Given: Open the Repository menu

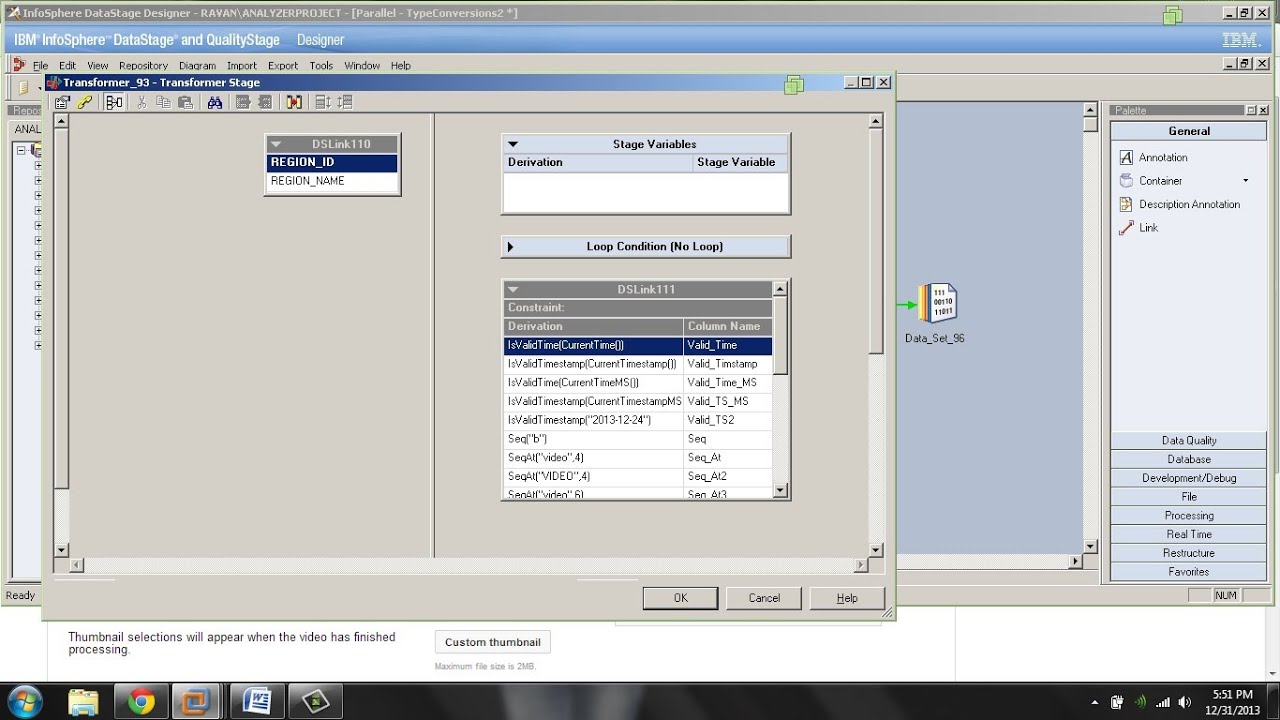Looking at the screenshot, I should tap(143, 66).
